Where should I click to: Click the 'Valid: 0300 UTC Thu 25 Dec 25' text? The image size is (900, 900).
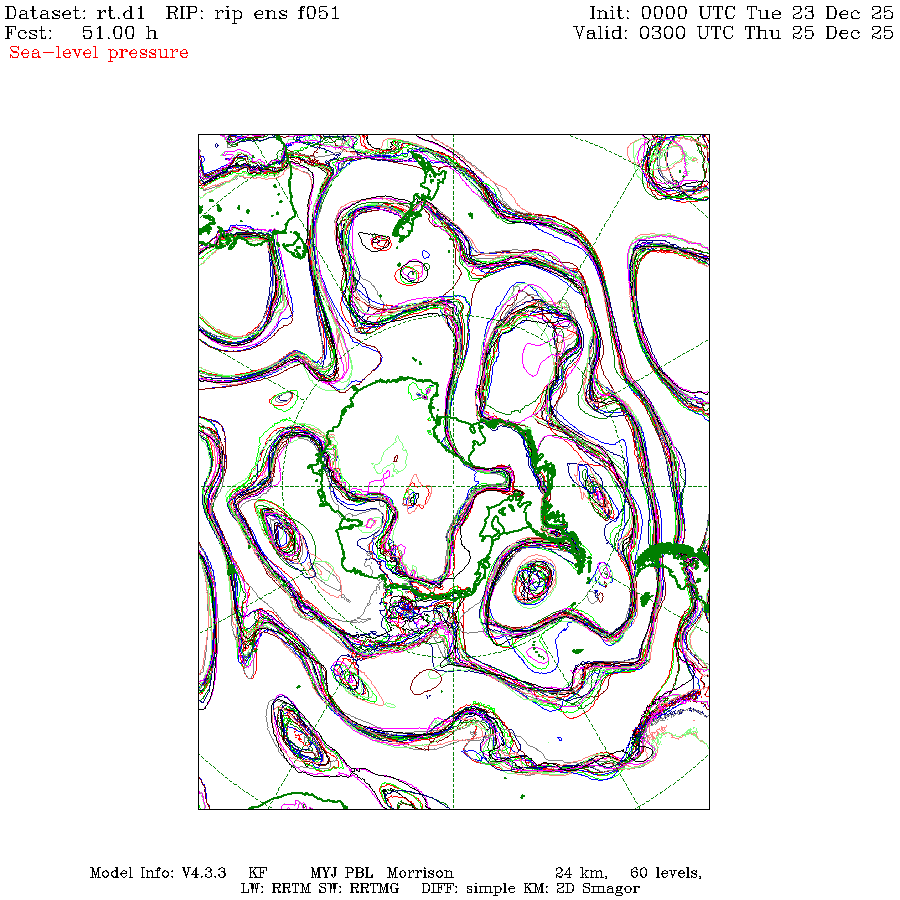734,33
